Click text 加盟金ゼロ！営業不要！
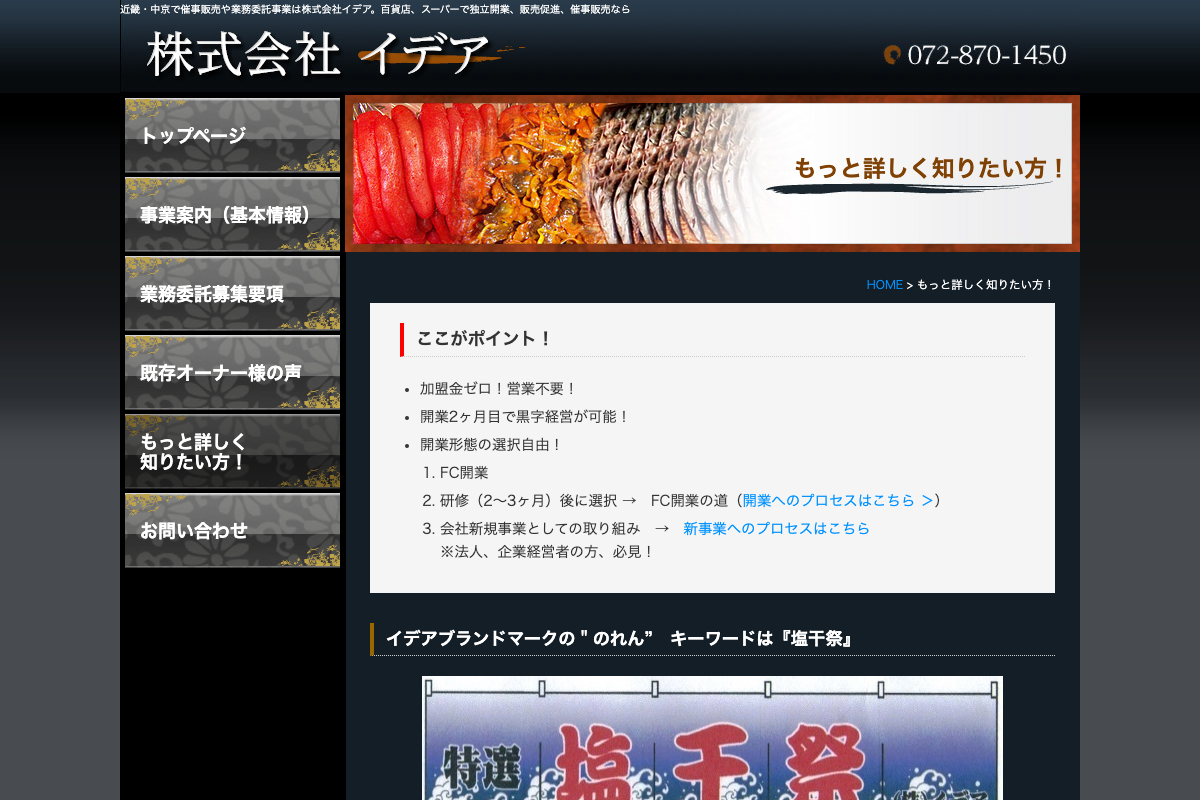Viewport: 1200px width, 800px height. (x=499, y=389)
